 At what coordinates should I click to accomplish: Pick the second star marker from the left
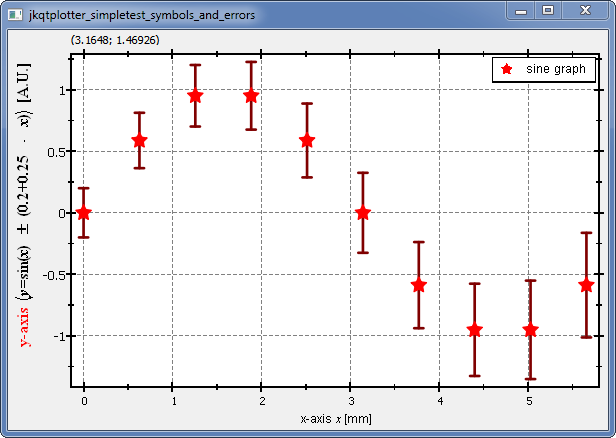140,141
